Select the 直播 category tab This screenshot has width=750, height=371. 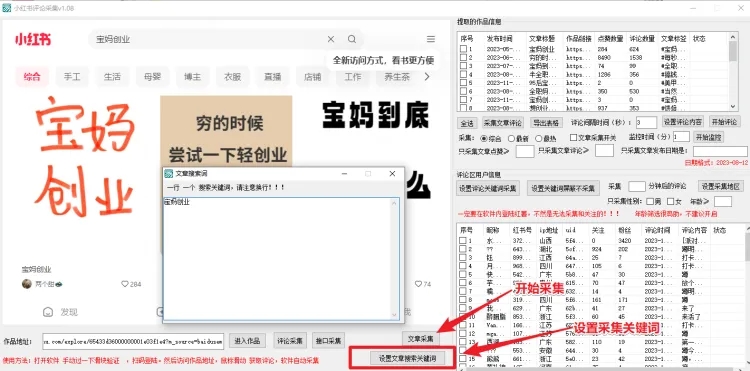pos(273,76)
